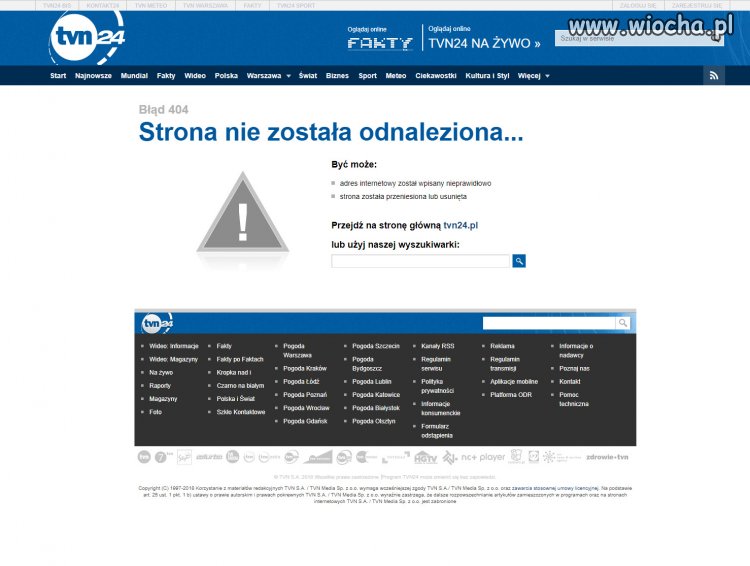The width and height of the screenshot is (750, 566).
Task: Open the HGTV logo in partner strip
Action: point(425,457)
